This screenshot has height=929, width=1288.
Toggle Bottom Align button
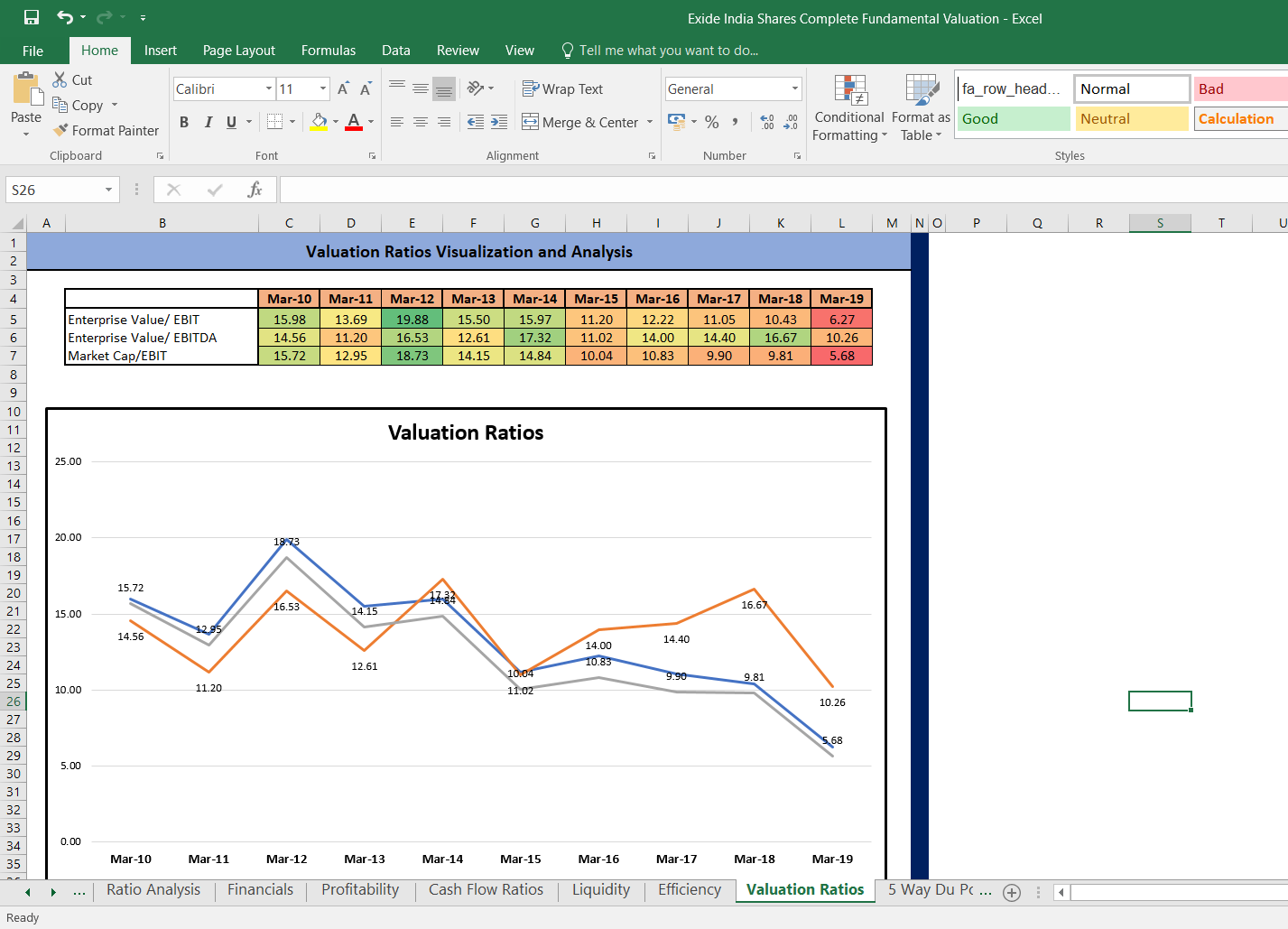click(x=444, y=88)
